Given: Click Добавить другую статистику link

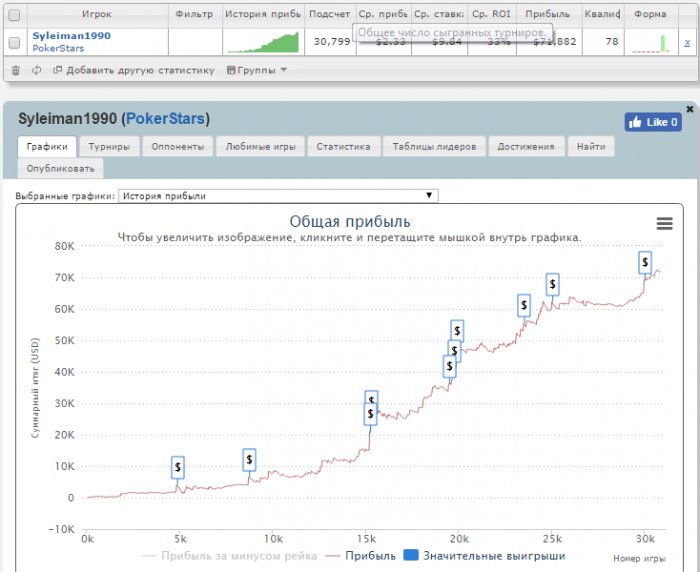Looking at the screenshot, I should point(134,70).
